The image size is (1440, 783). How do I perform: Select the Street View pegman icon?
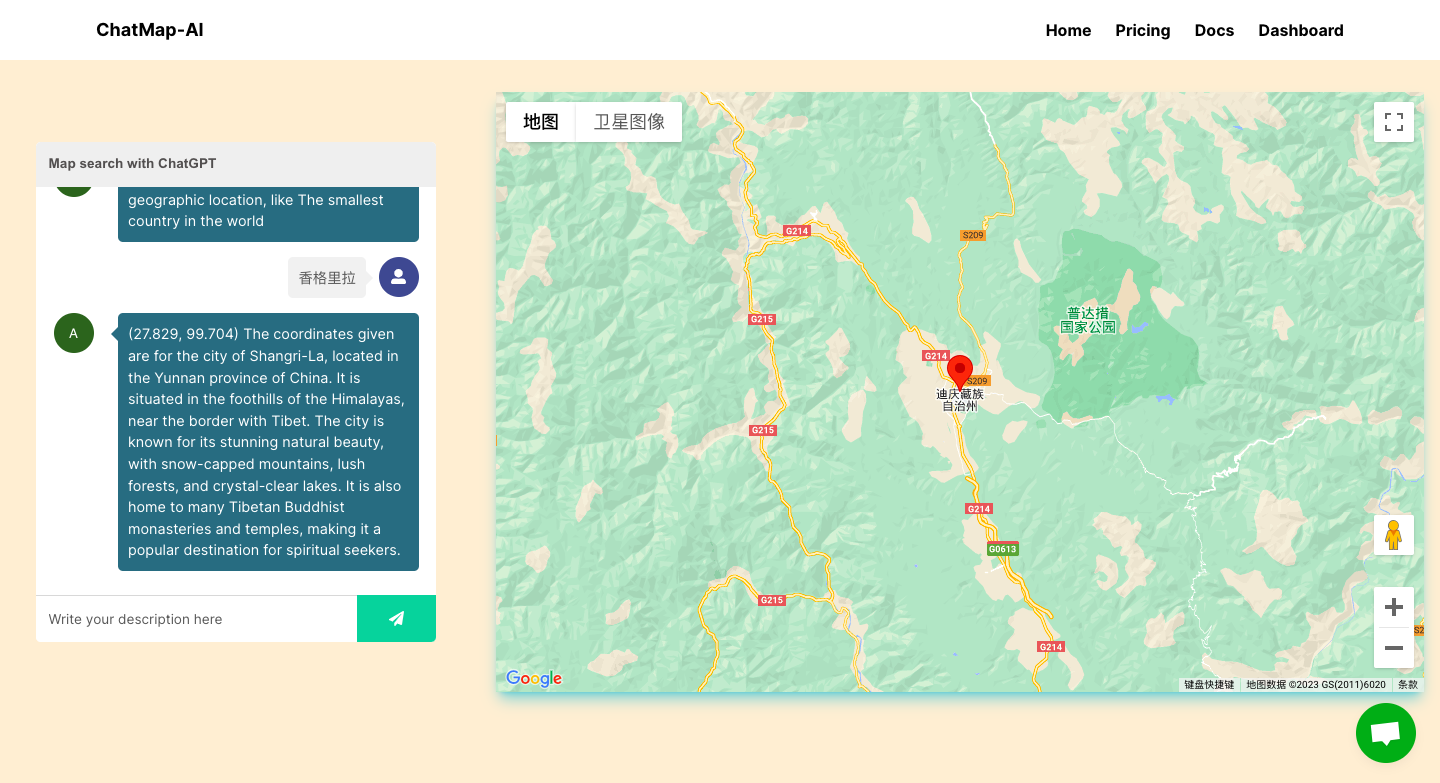tap(1394, 535)
